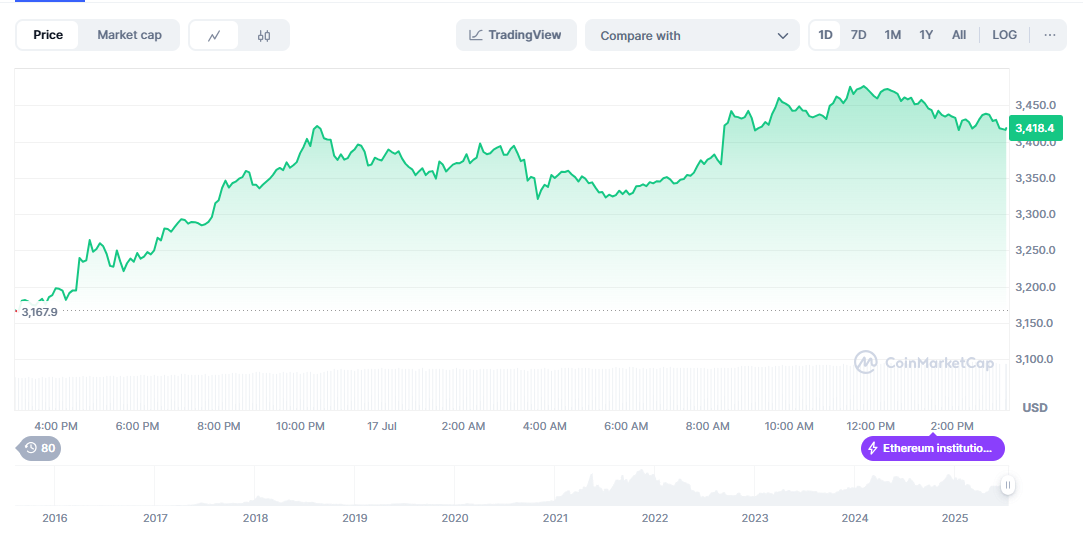Open the three-dots more options menu
Screen dimensions: 1083x546
point(1049,35)
